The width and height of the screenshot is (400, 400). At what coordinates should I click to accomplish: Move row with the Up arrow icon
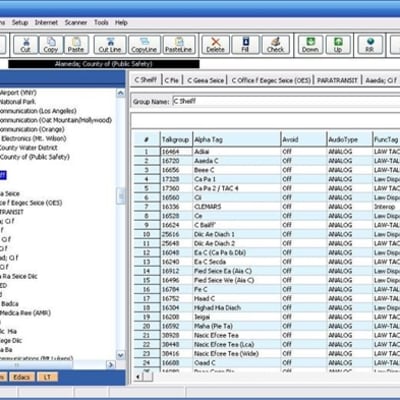pyautogui.click(x=338, y=45)
